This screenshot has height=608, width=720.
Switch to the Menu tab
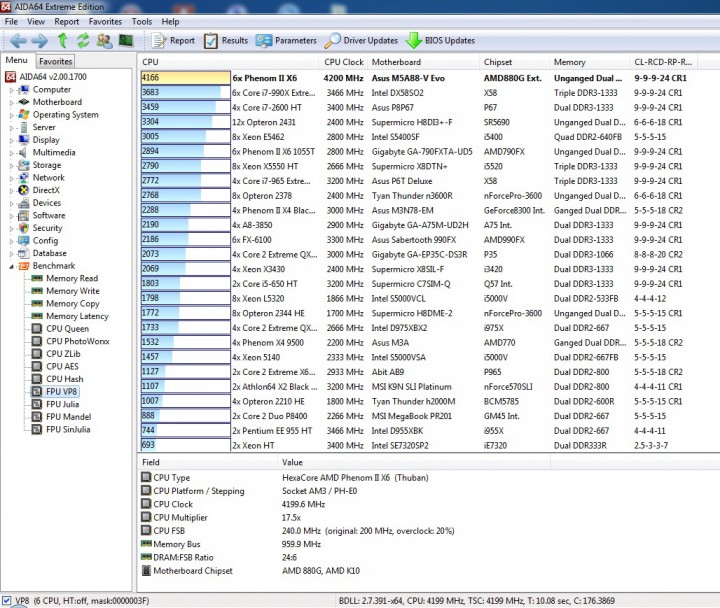pos(17,60)
